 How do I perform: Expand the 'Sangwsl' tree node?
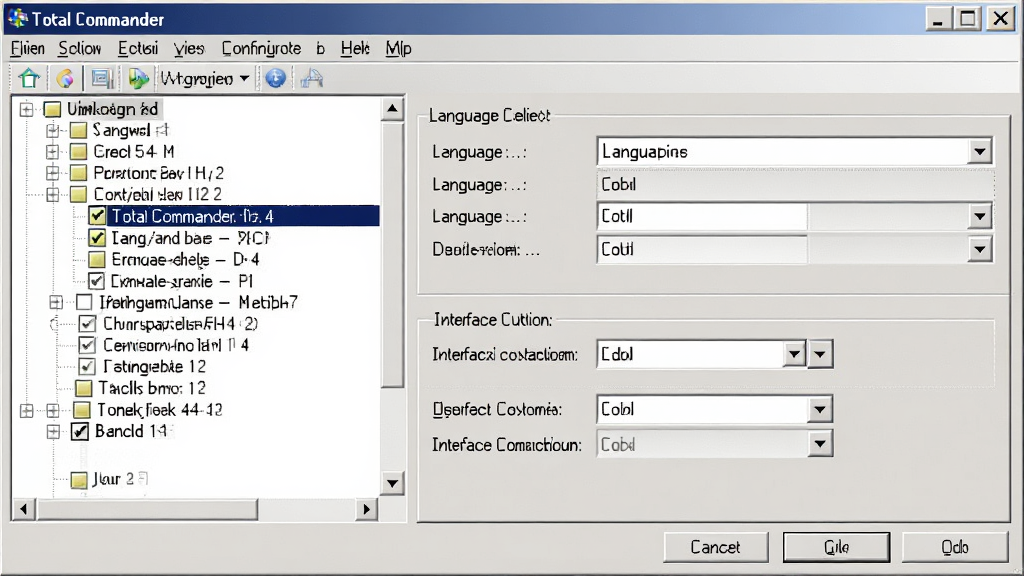point(54,131)
